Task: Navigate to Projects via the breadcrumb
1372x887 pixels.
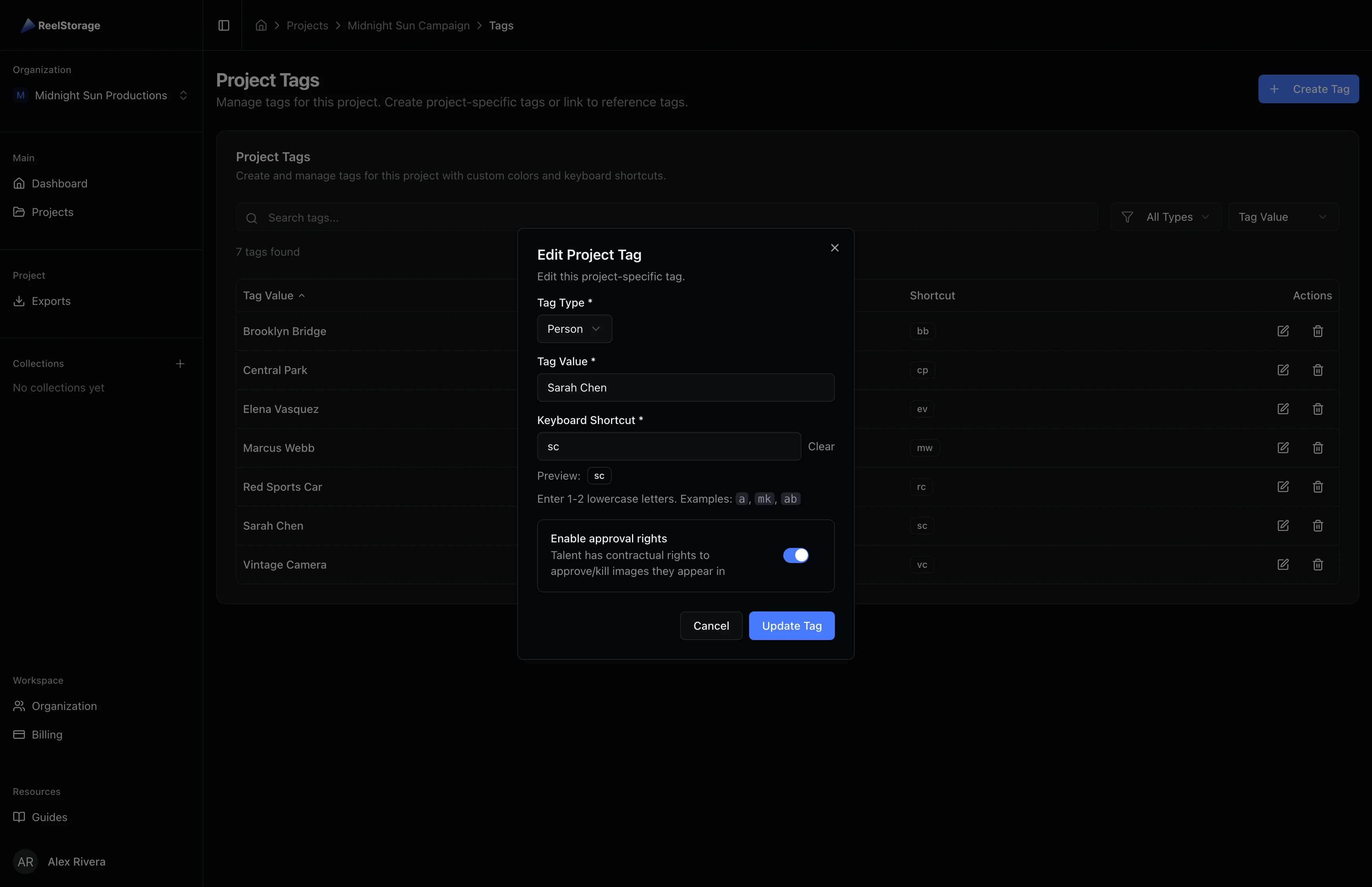Action: [307, 25]
